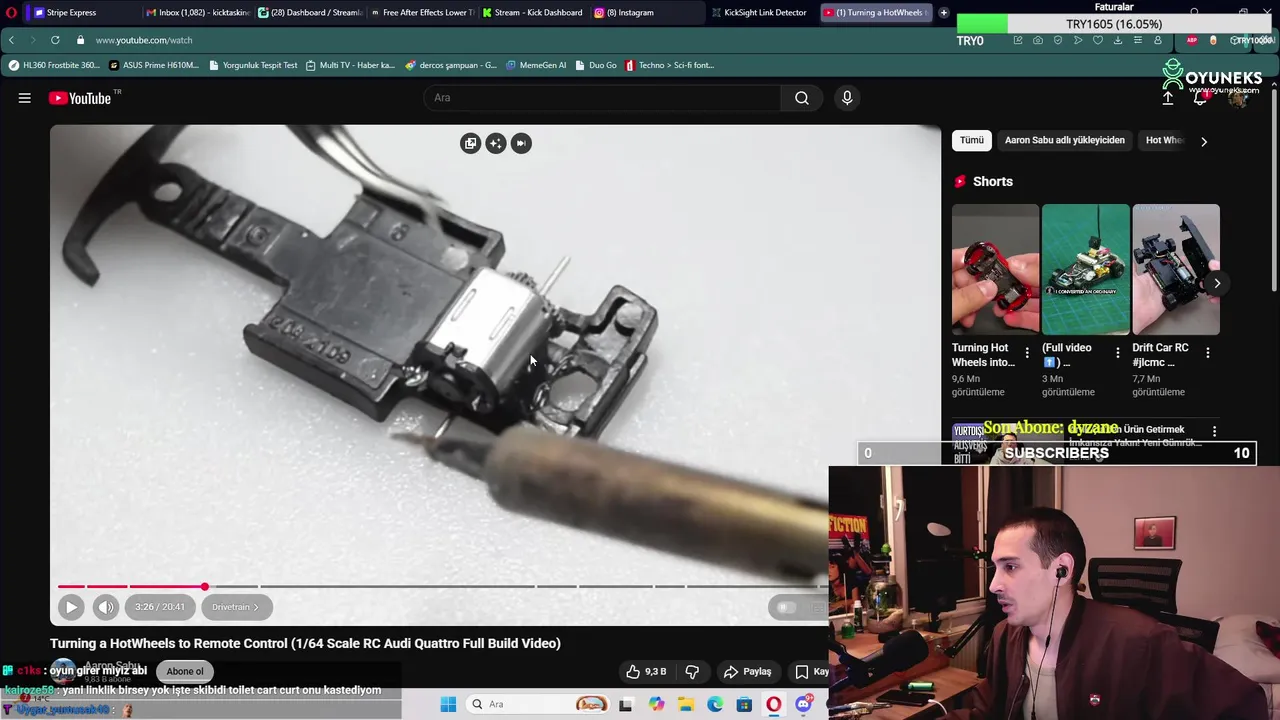1280x720 pixels.
Task: Open Techno > Sci-fi font bookmark
Action: point(669,65)
